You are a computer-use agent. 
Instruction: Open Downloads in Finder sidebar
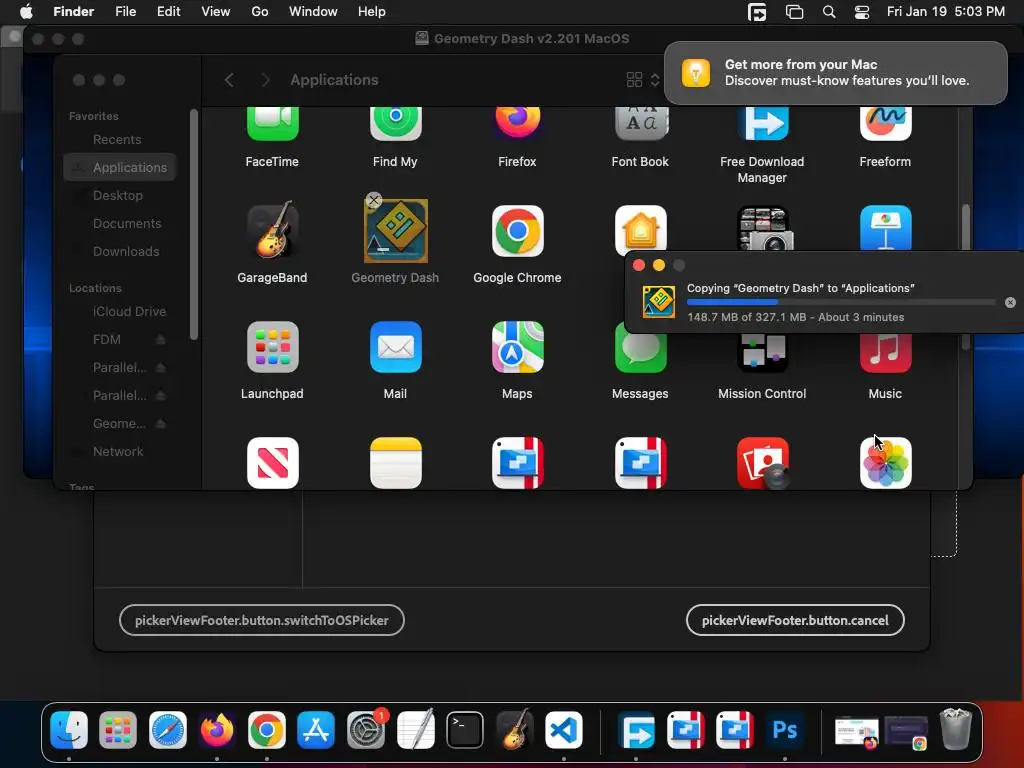pos(126,251)
